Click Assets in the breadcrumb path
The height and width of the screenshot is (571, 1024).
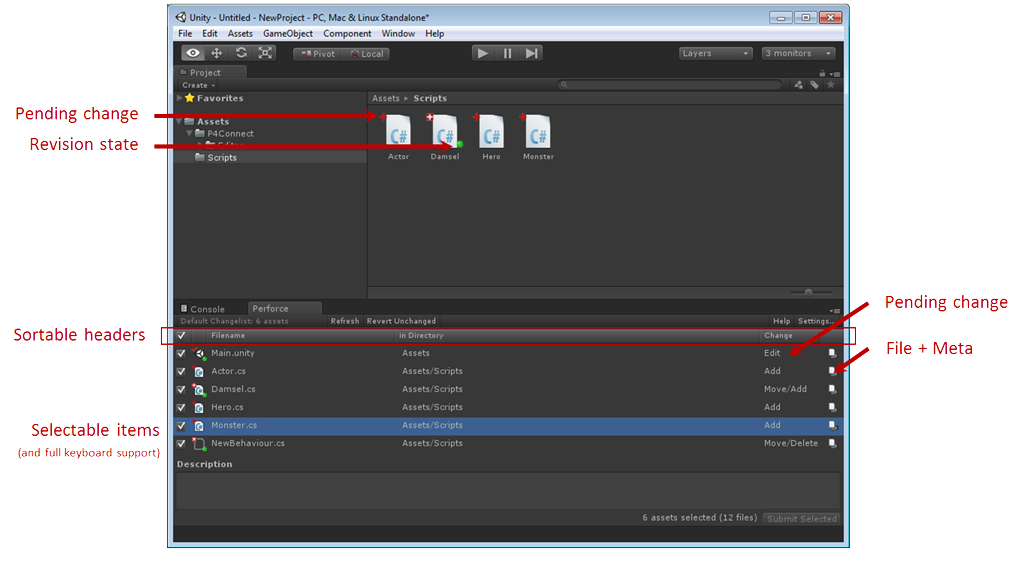385,98
